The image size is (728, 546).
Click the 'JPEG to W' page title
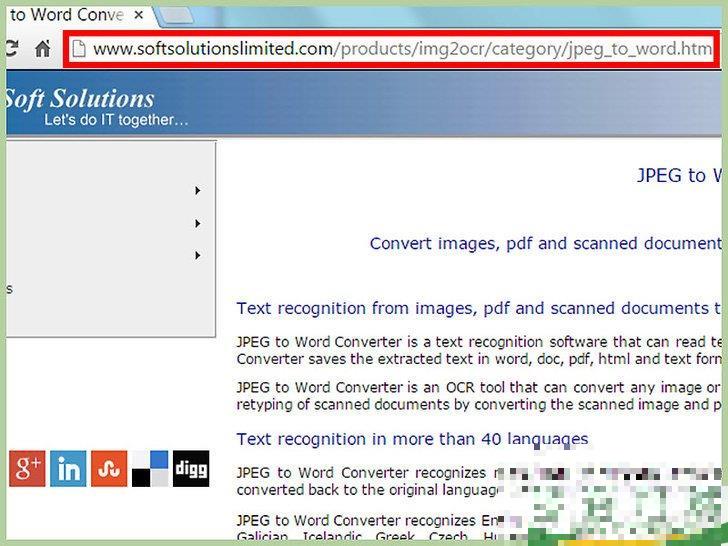click(680, 175)
